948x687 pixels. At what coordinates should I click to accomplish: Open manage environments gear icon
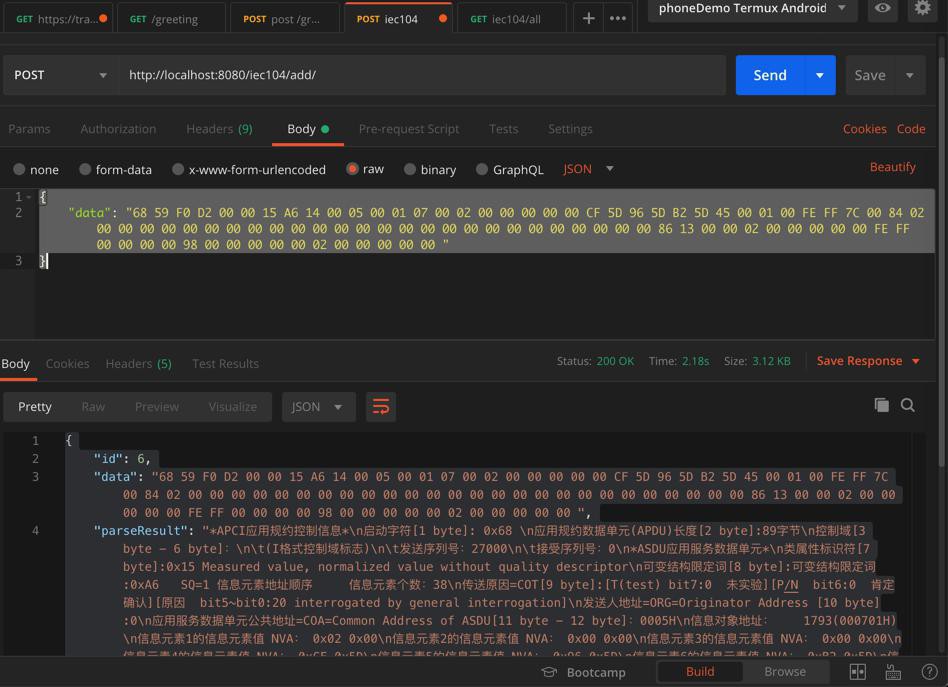pyautogui.click(x=922, y=8)
